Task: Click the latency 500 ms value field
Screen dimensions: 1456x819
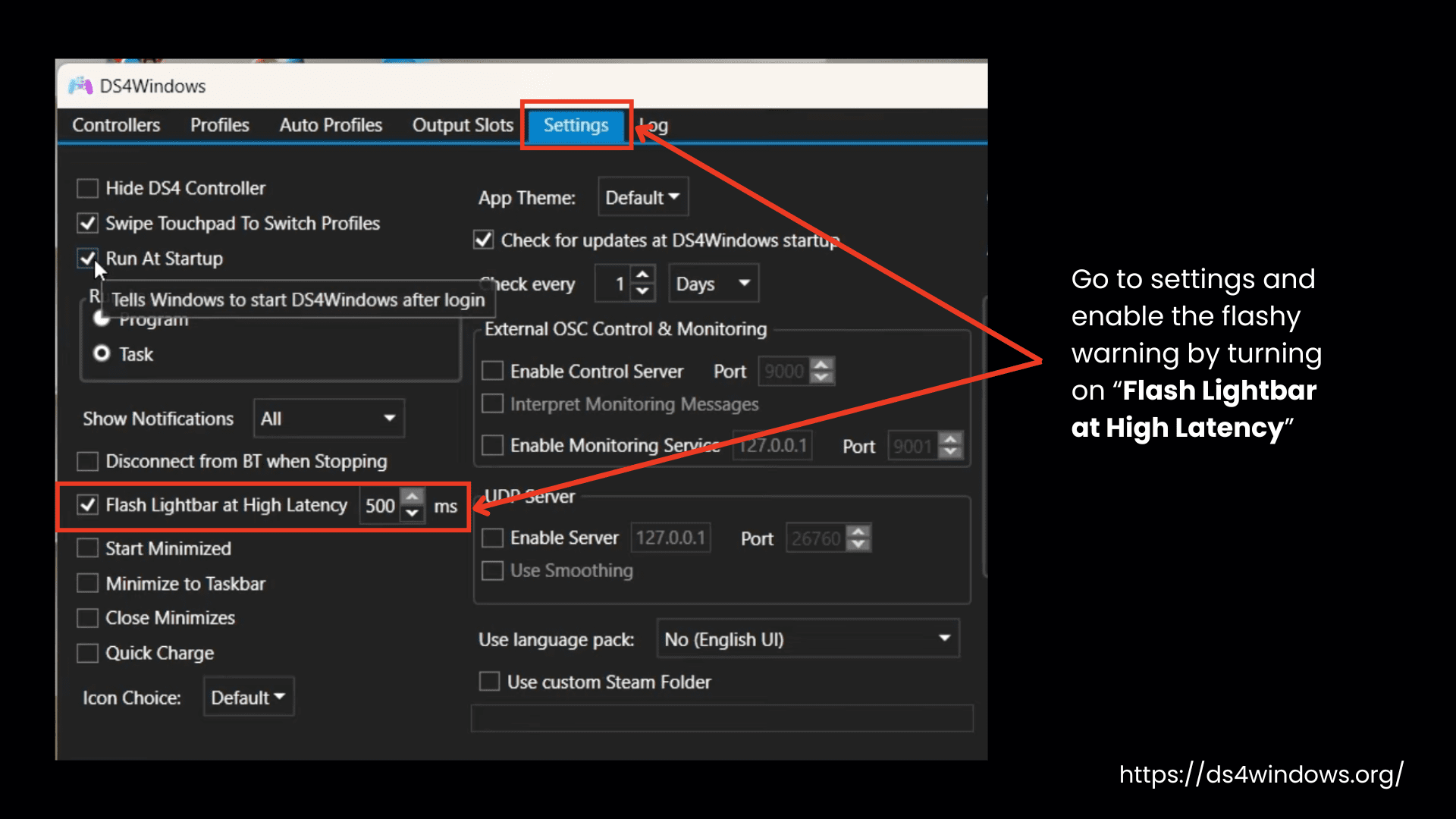Action: tap(381, 506)
